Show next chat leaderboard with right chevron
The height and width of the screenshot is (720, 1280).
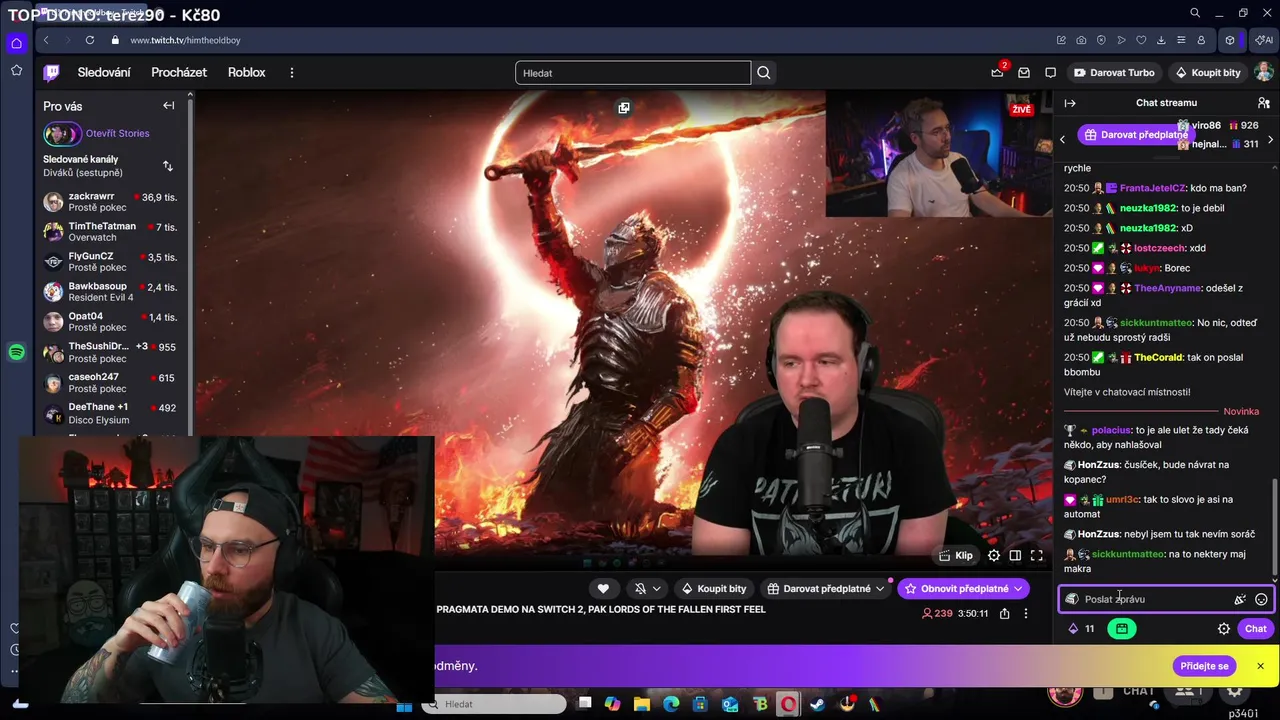coord(1270,139)
